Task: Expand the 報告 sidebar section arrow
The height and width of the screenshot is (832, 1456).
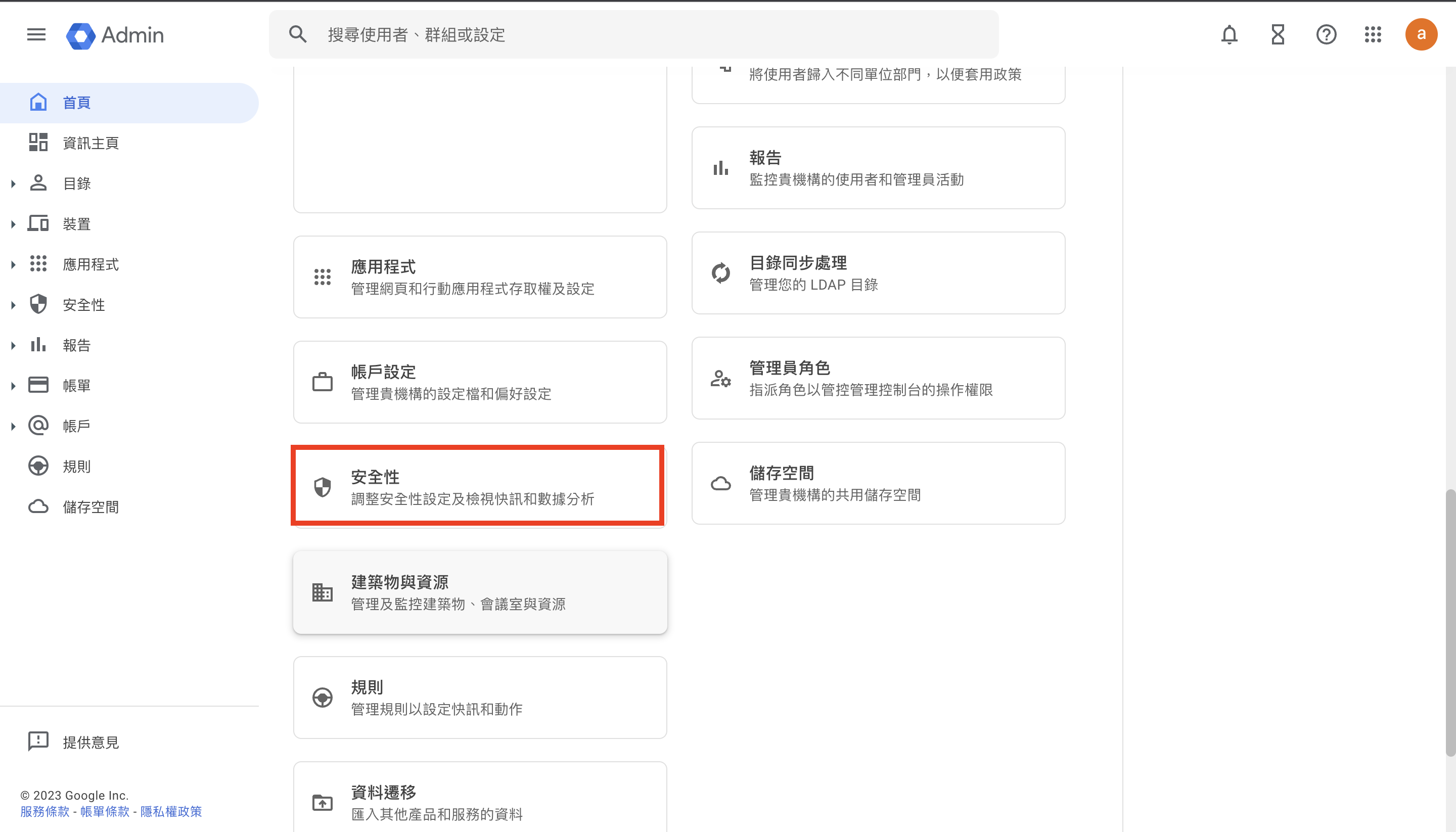Action: click(x=13, y=345)
